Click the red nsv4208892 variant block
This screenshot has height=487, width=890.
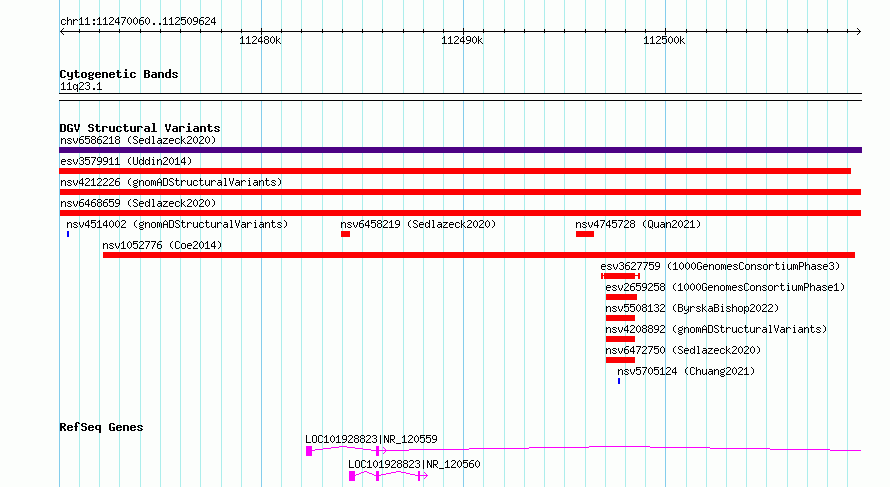[620, 339]
